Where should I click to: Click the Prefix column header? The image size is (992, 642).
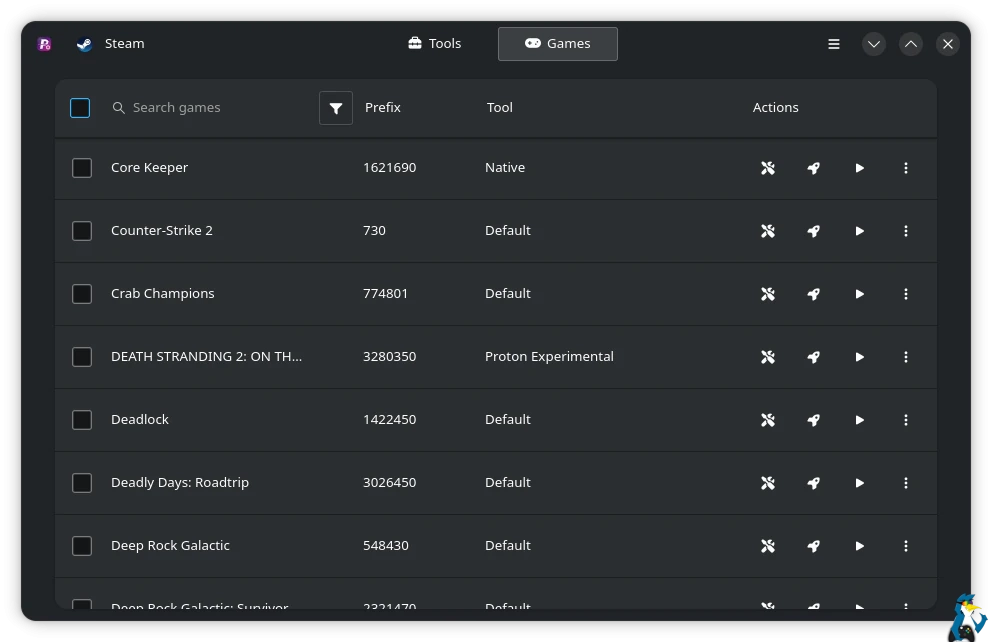(383, 108)
